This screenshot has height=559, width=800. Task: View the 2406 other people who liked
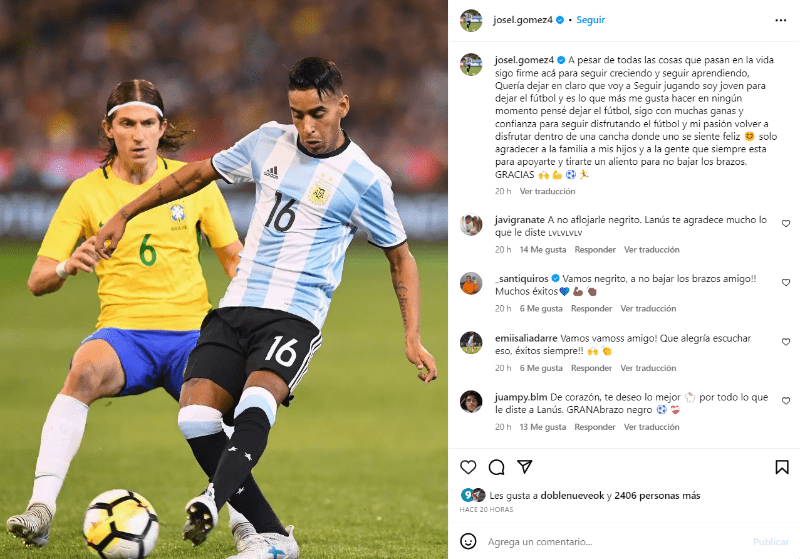[x=657, y=495]
